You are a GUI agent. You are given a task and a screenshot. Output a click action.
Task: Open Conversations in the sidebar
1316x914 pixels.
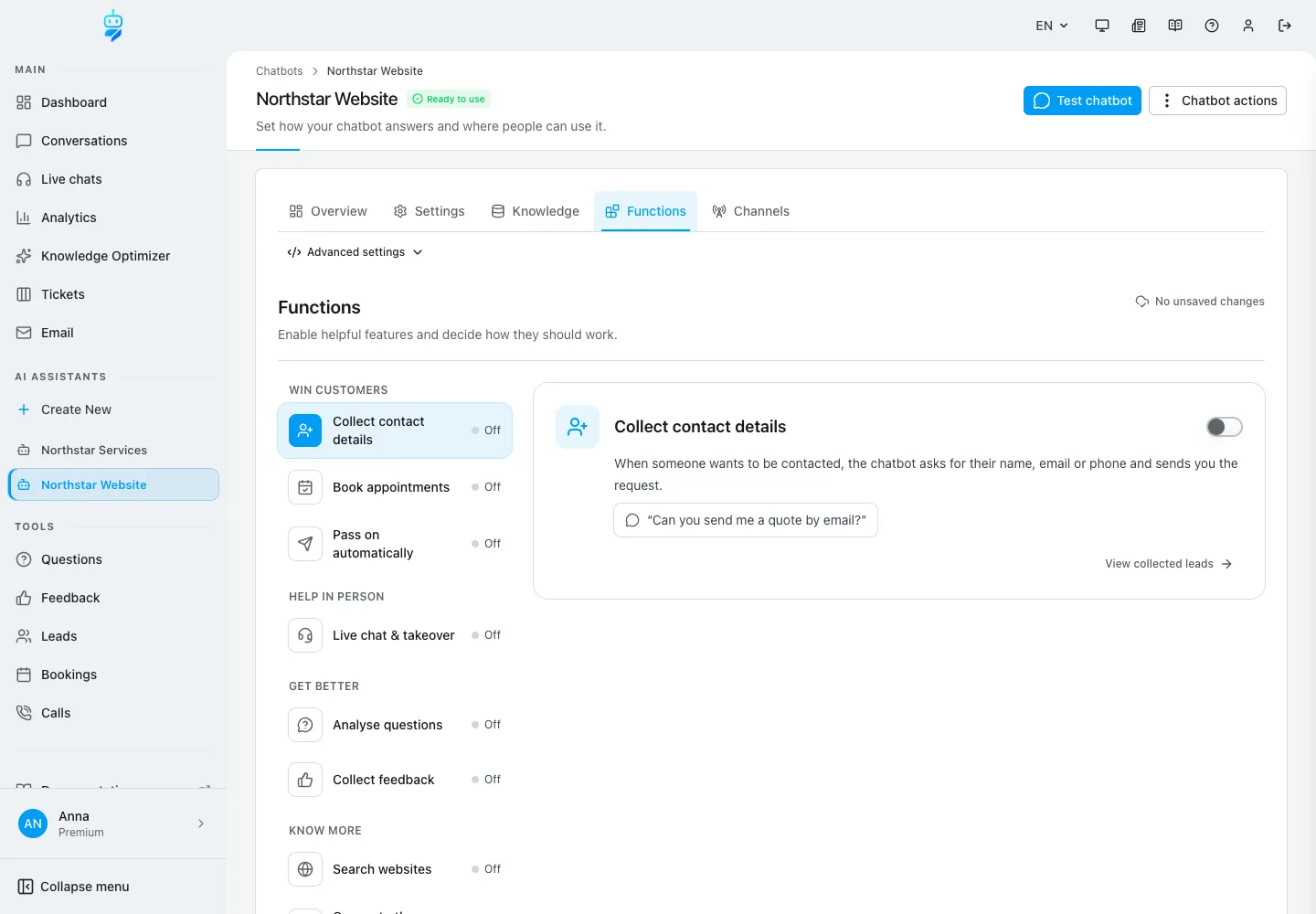coord(113,141)
